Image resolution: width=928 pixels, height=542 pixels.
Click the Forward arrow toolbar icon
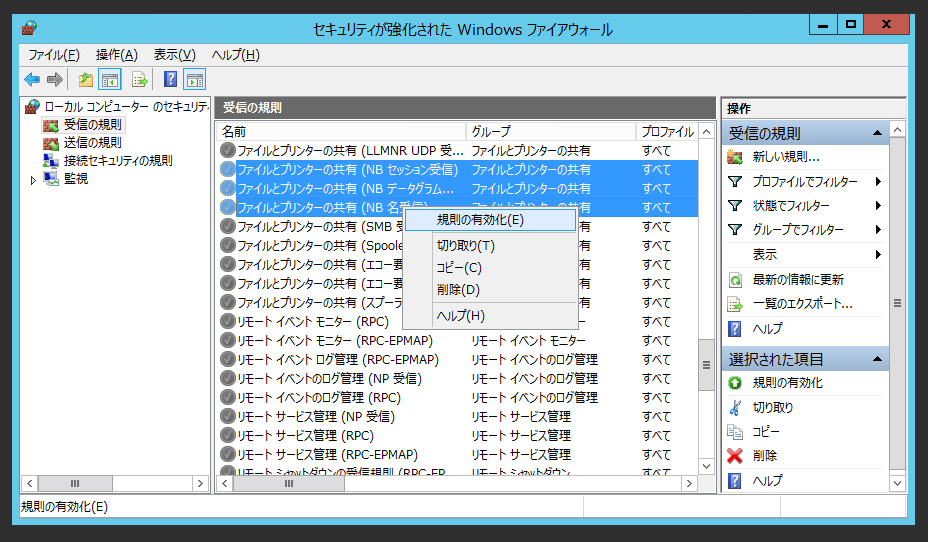pyautogui.click(x=54, y=79)
